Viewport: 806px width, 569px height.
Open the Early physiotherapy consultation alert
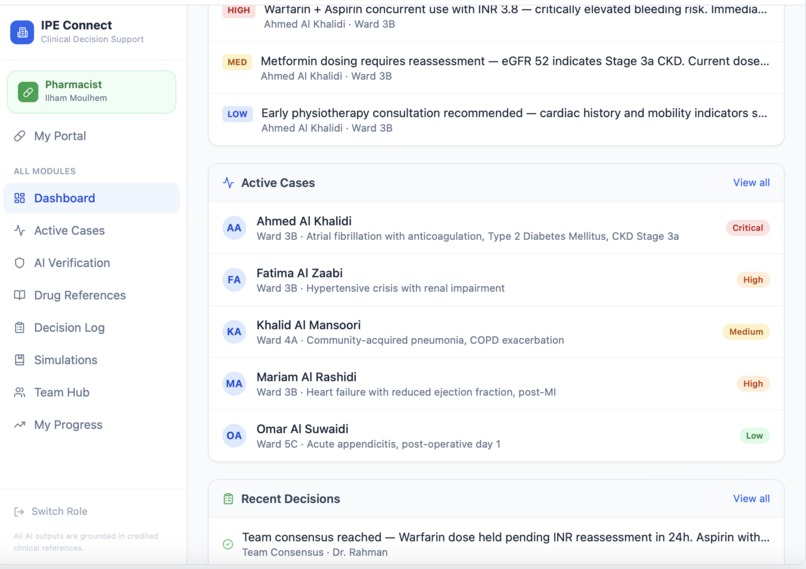[x=496, y=120]
